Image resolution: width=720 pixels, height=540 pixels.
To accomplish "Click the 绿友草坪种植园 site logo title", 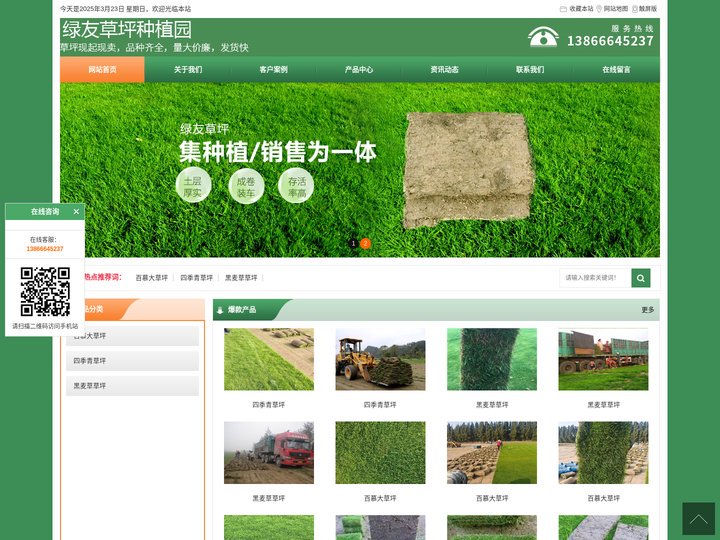I will [127, 29].
